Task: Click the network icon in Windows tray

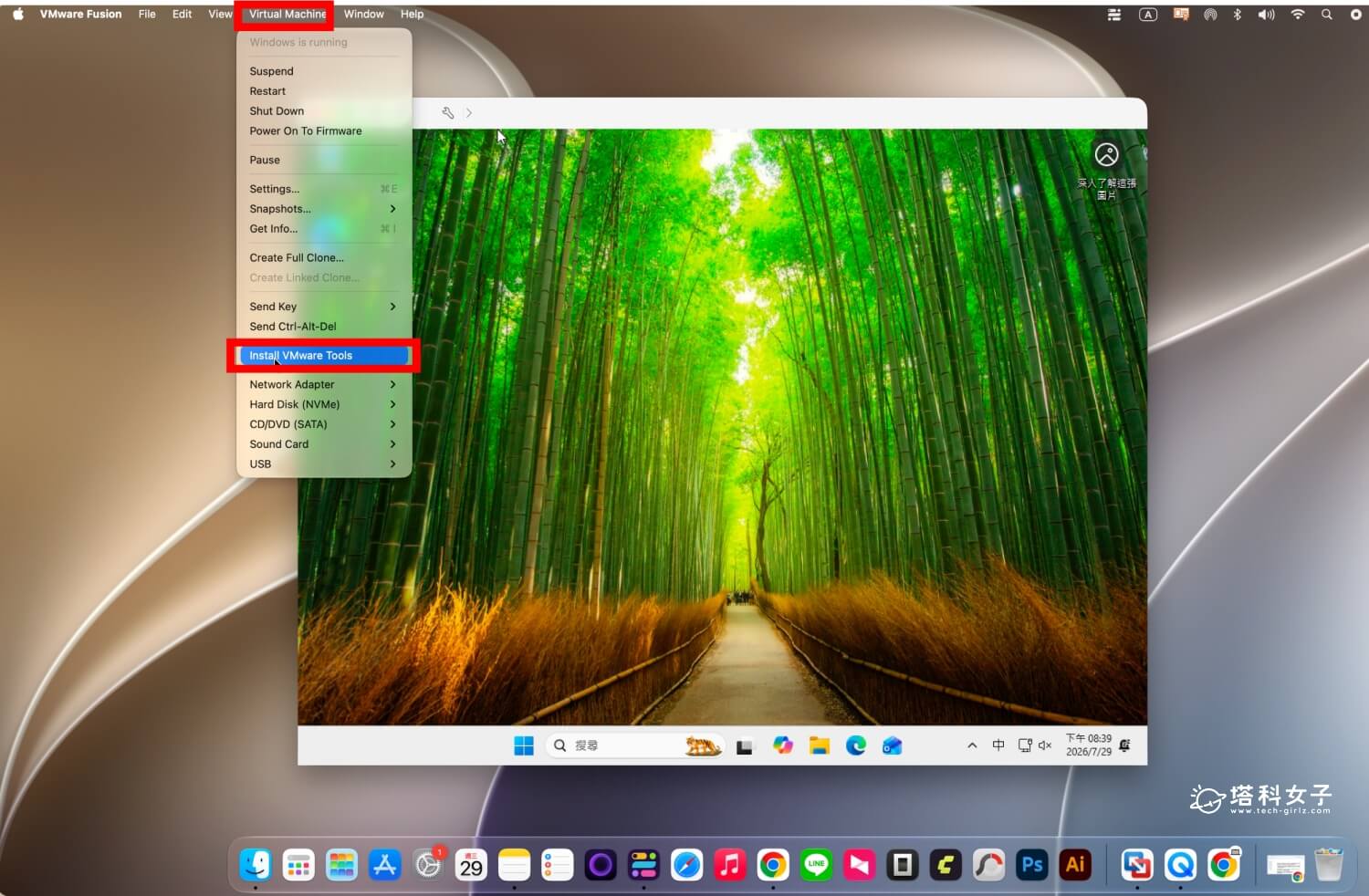Action: pyautogui.click(x=1025, y=745)
